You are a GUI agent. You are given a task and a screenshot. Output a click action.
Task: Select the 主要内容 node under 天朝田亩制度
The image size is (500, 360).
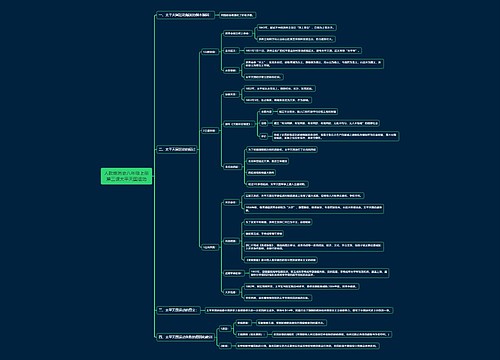click(266, 111)
